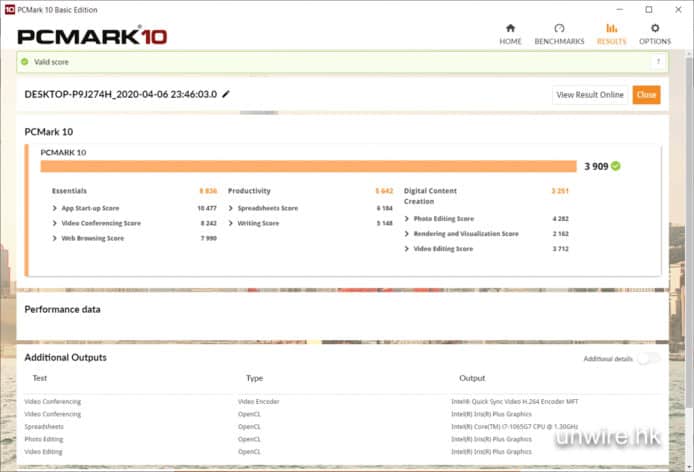Click the Test column header
The width and height of the screenshot is (694, 472).
coord(40,378)
